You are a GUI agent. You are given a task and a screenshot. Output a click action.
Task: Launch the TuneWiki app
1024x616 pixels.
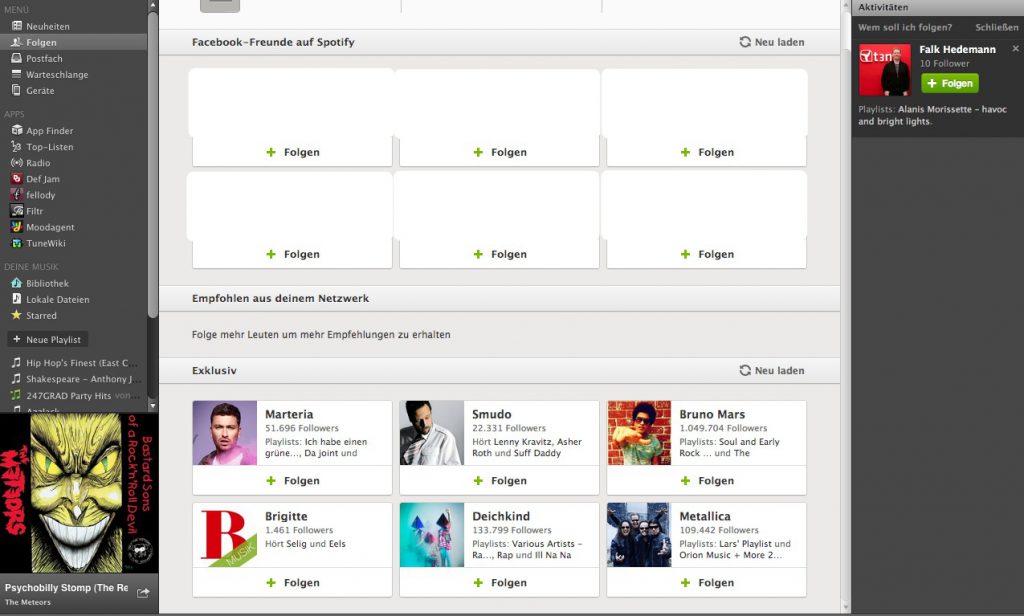[45, 243]
